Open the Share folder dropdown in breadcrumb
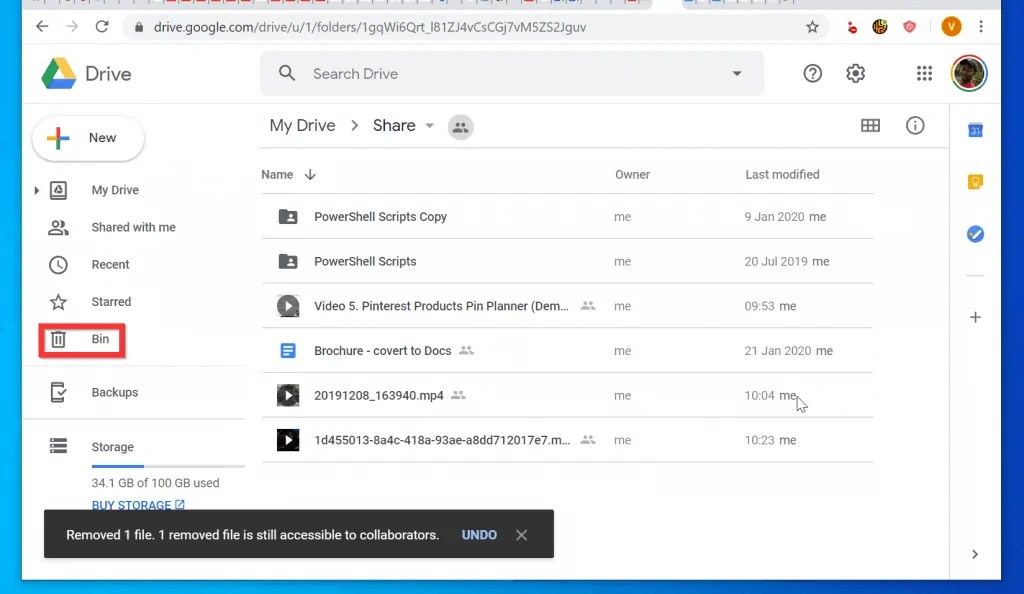Image resolution: width=1024 pixels, height=594 pixels. [429, 126]
